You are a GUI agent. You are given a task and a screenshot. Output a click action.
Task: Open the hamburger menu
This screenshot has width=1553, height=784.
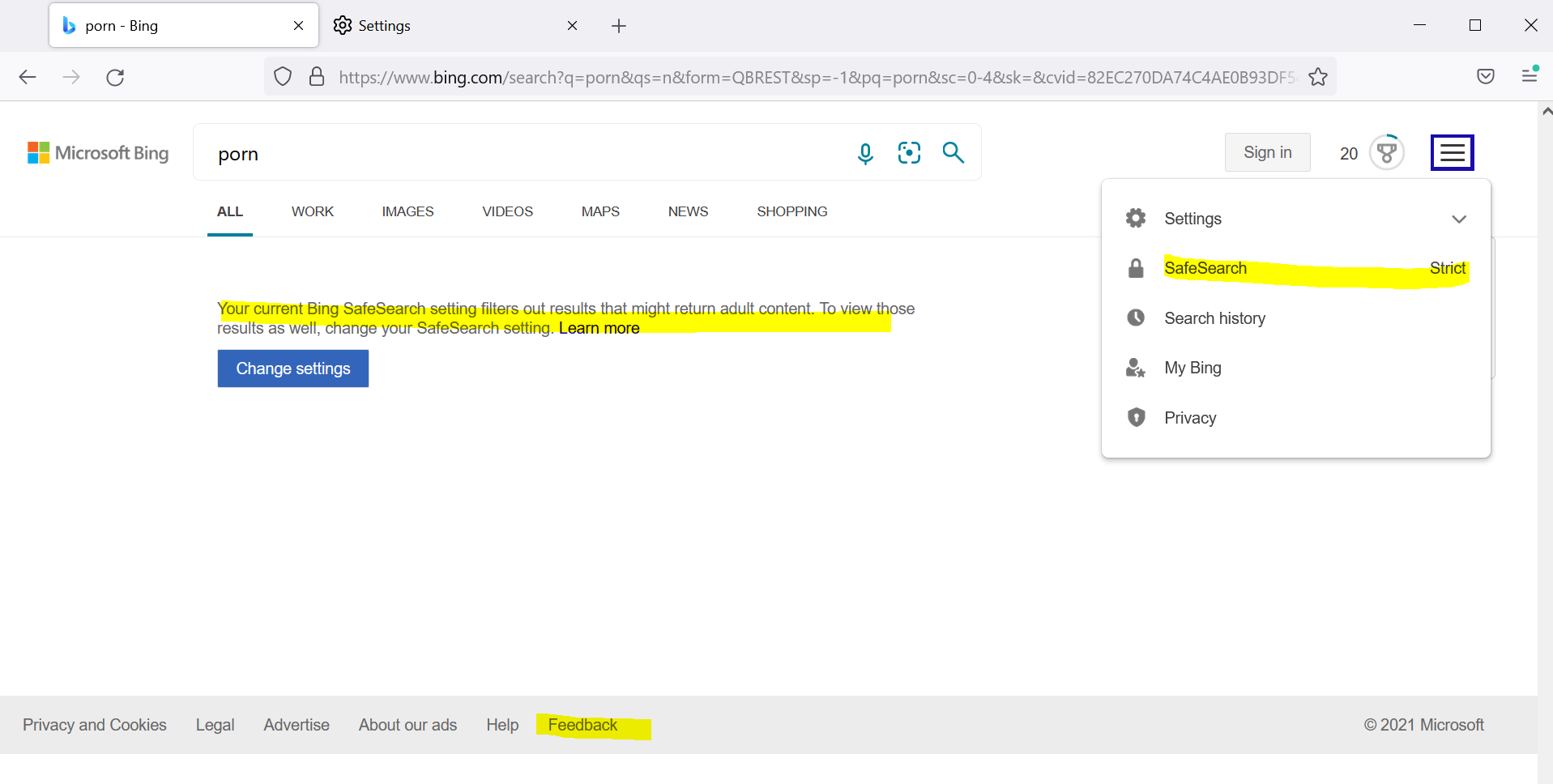click(x=1452, y=151)
